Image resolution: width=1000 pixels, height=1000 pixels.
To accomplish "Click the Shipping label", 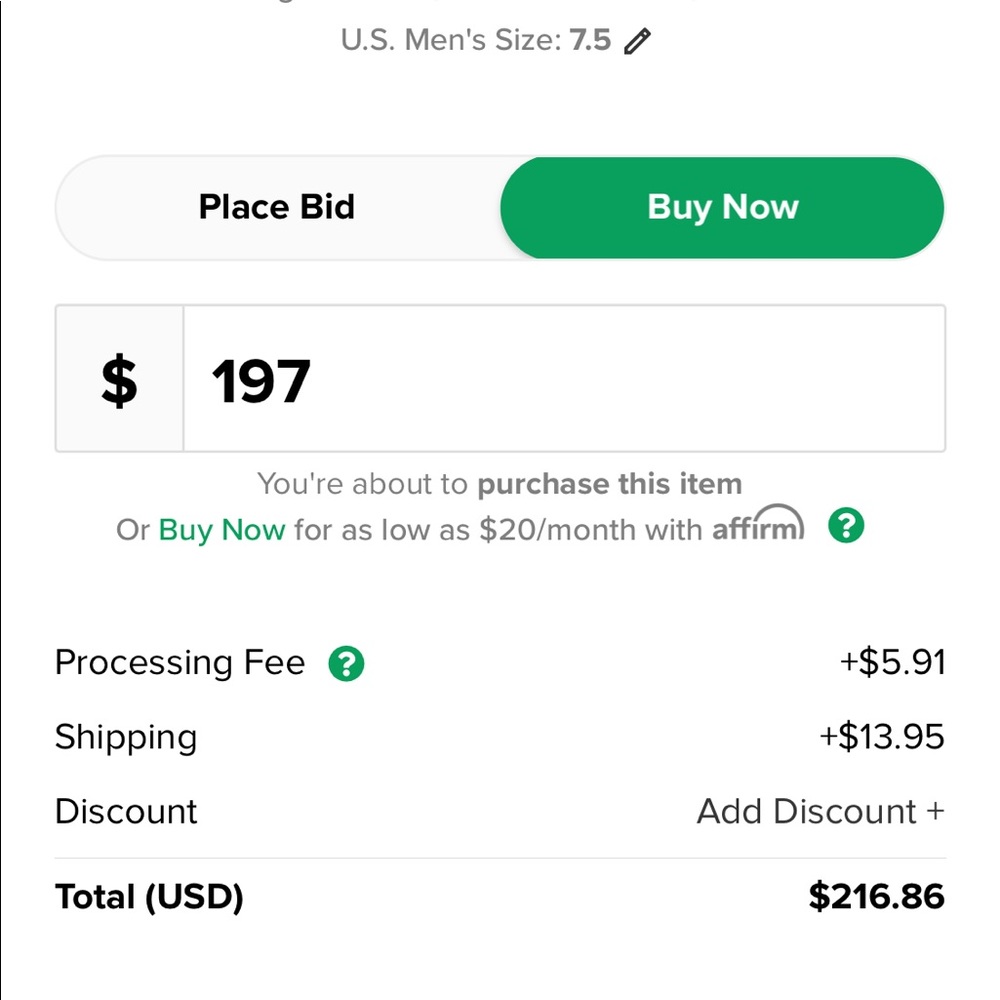I will (x=126, y=738).
